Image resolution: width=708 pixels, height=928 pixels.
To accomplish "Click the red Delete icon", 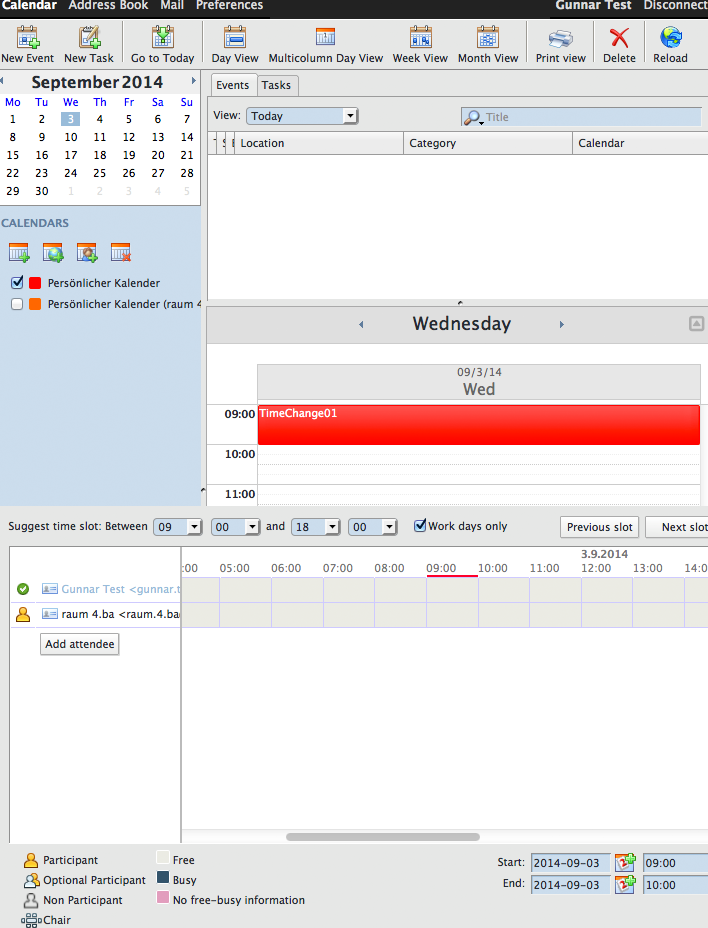I will 619,39.
